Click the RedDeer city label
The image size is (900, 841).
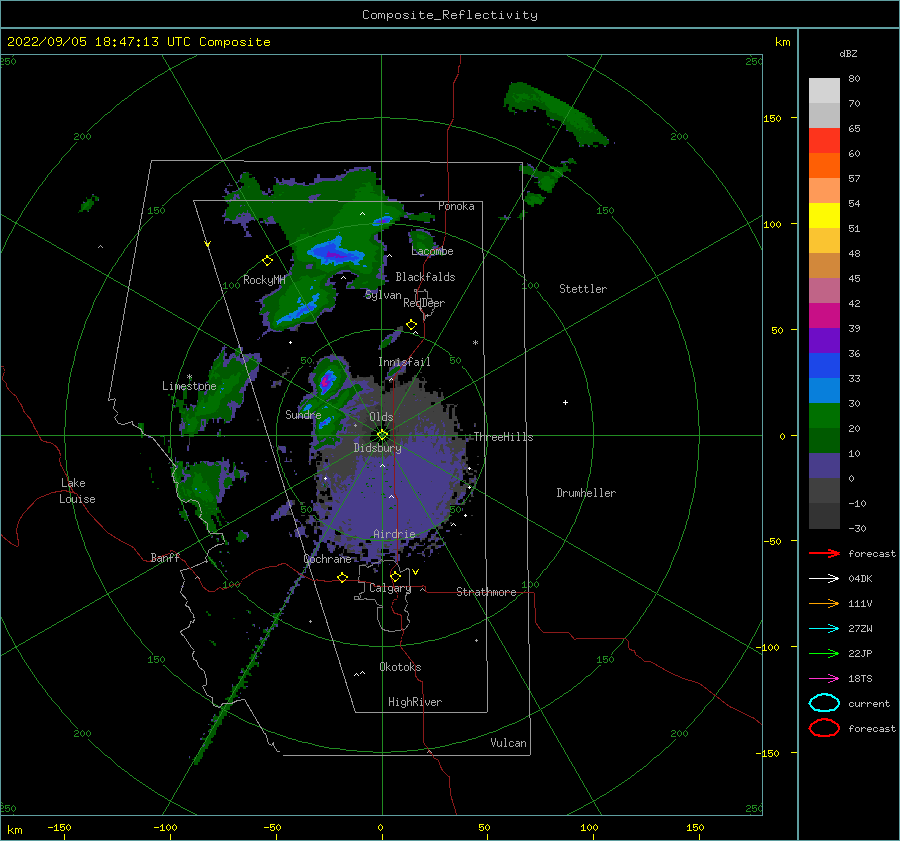coord(424,303)
